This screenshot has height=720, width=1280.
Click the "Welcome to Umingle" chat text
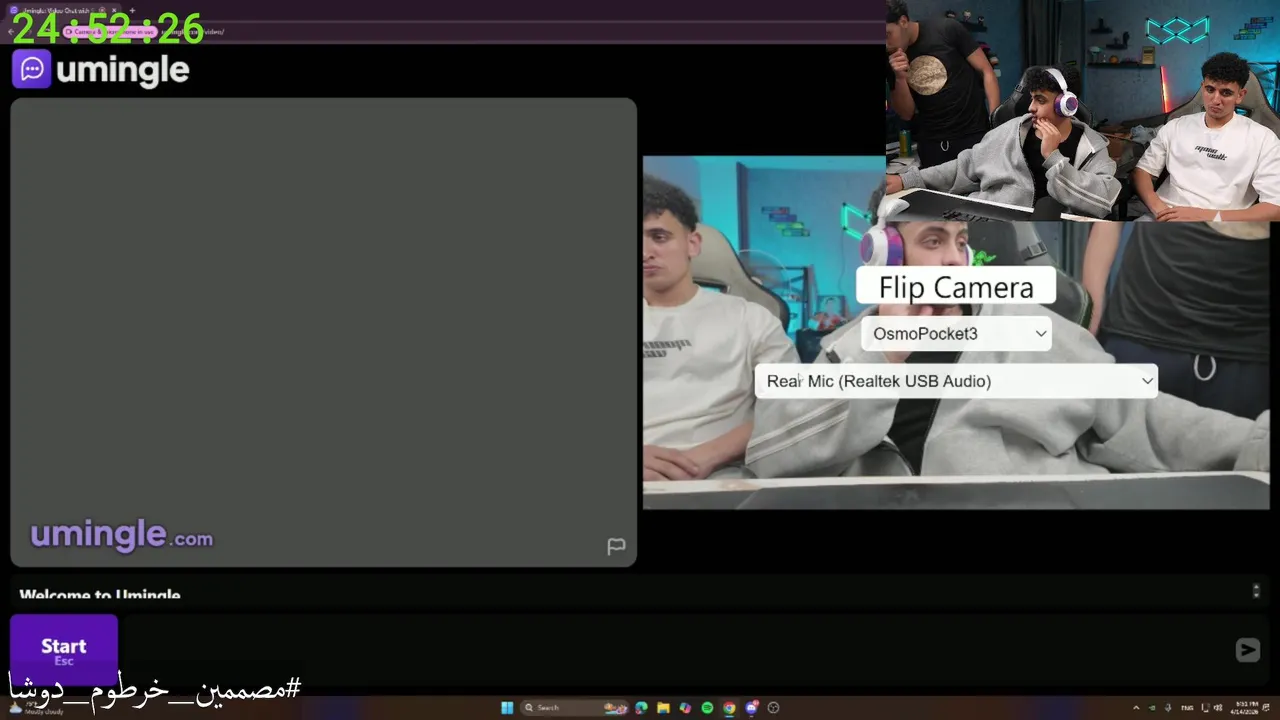[100, 595]
